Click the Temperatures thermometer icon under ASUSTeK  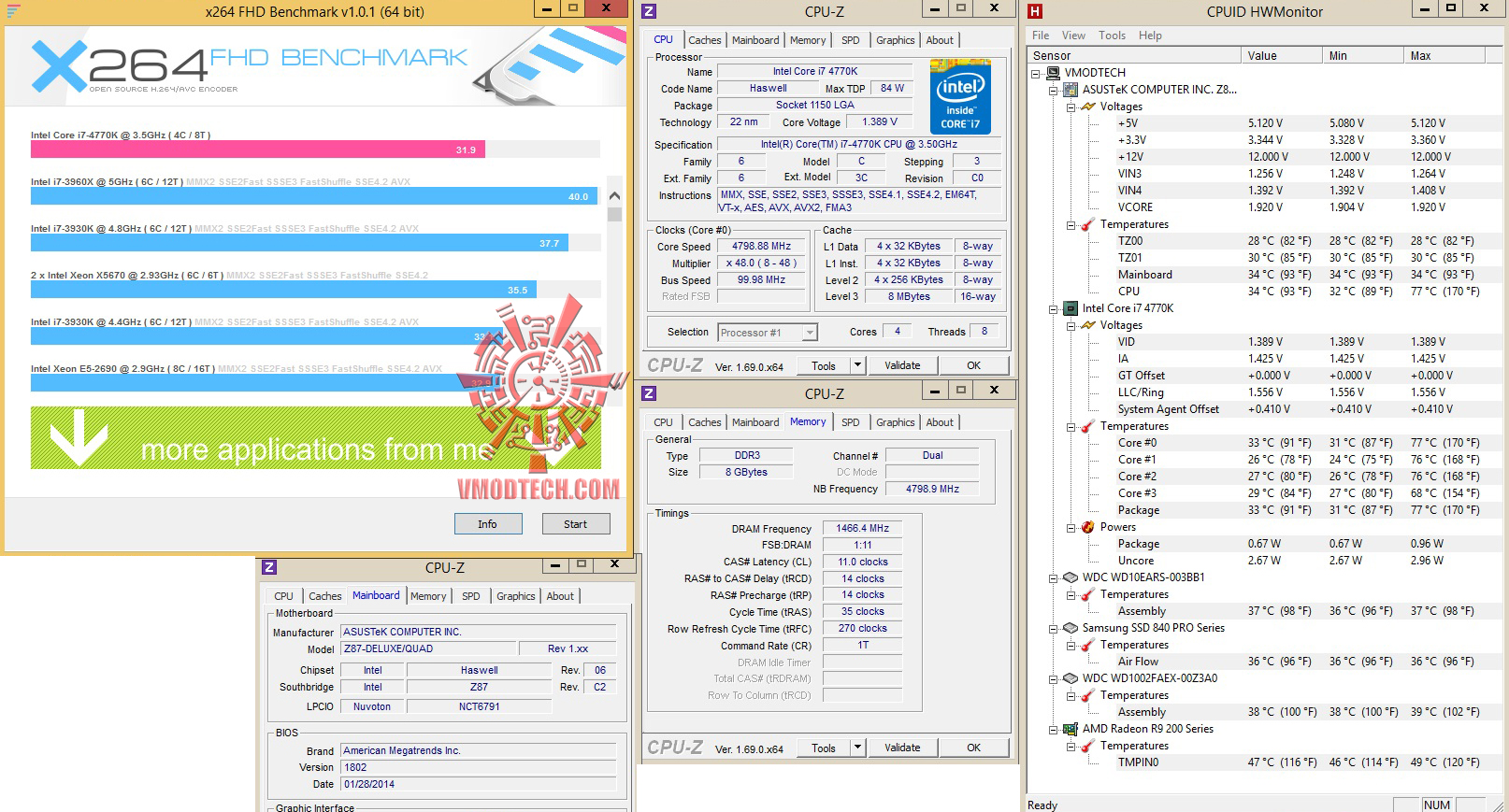coord(1088,224)
